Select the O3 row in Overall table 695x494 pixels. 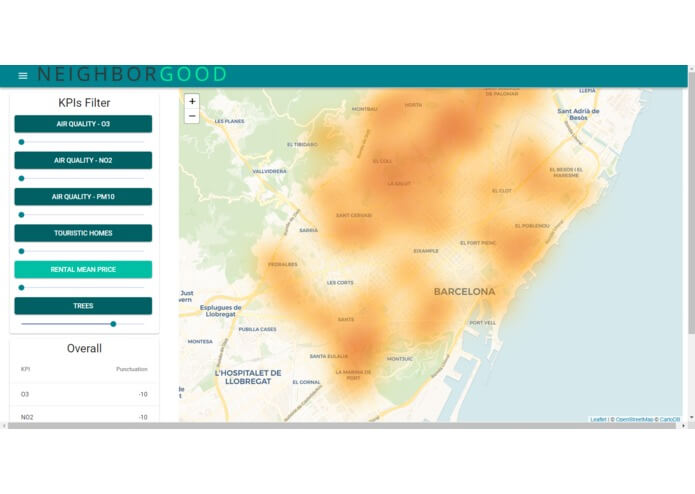84,394
